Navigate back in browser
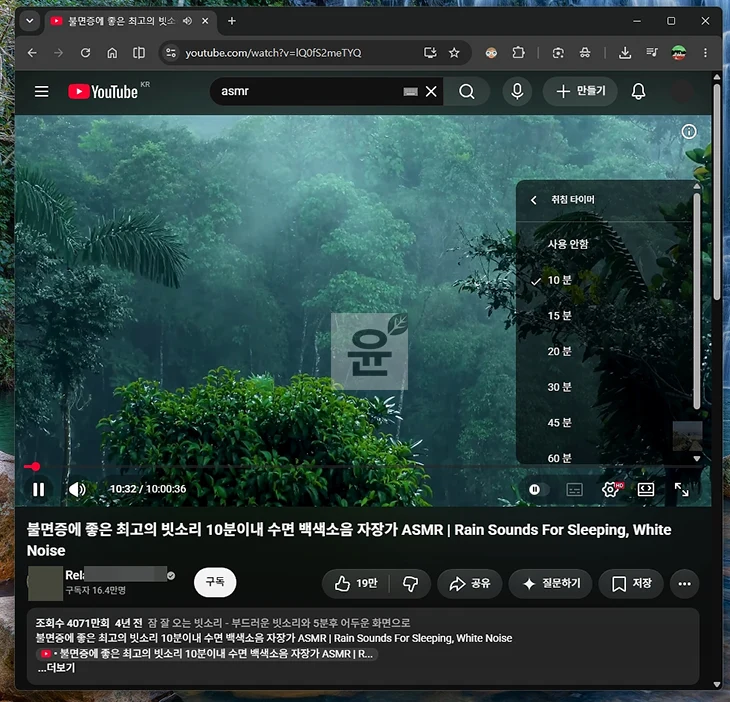This screenshot has height=702, width=730. (32, 53)
